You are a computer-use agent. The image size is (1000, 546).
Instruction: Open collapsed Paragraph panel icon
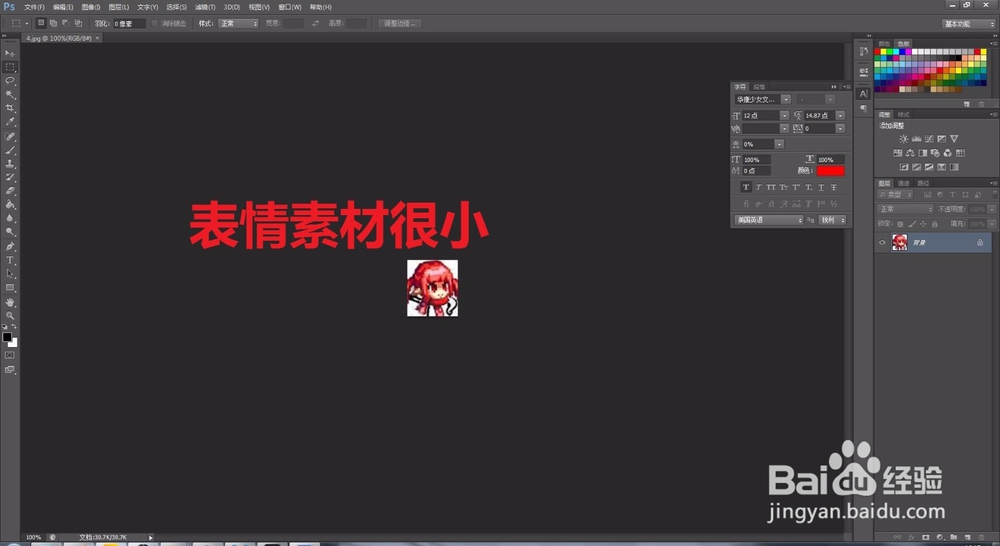(x=863, y=108)
